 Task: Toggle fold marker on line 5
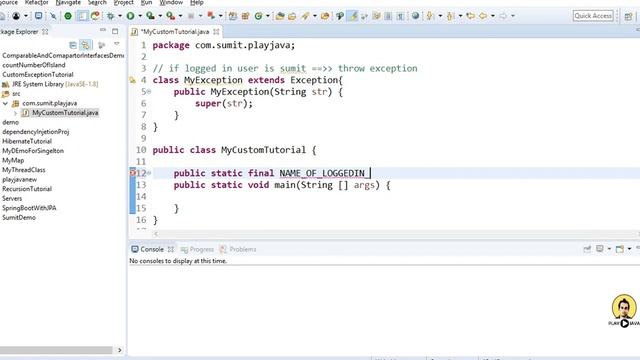click(149, 92)
